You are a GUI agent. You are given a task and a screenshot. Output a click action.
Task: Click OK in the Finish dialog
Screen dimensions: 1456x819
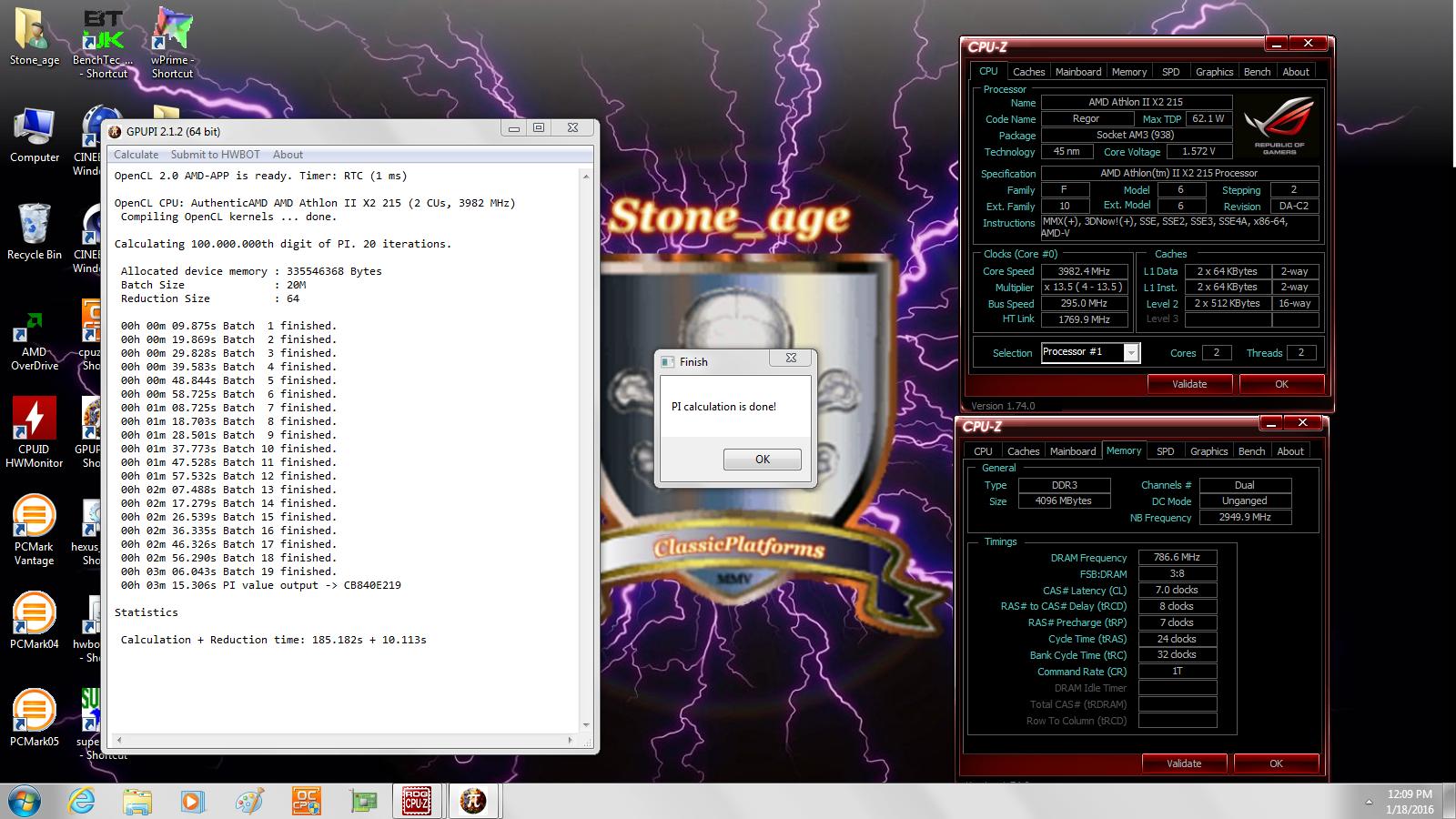point(763,460)
